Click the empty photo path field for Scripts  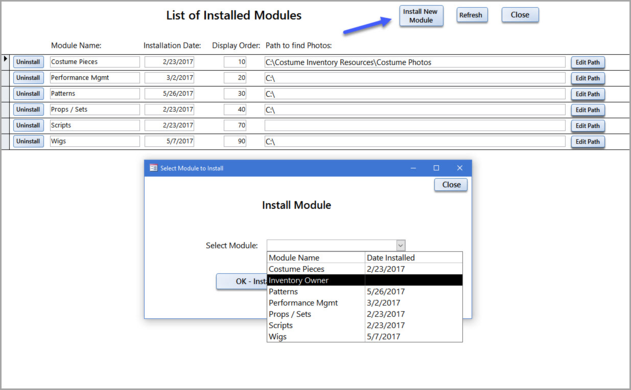pyautogui.click(x=415, y=126)
